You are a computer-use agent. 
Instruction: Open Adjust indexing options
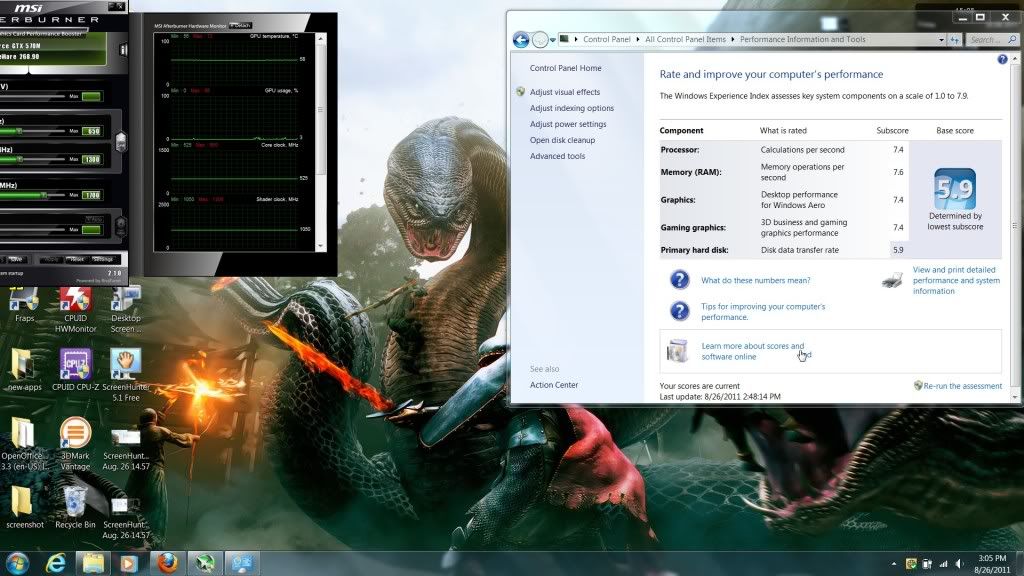click(571, 108)
